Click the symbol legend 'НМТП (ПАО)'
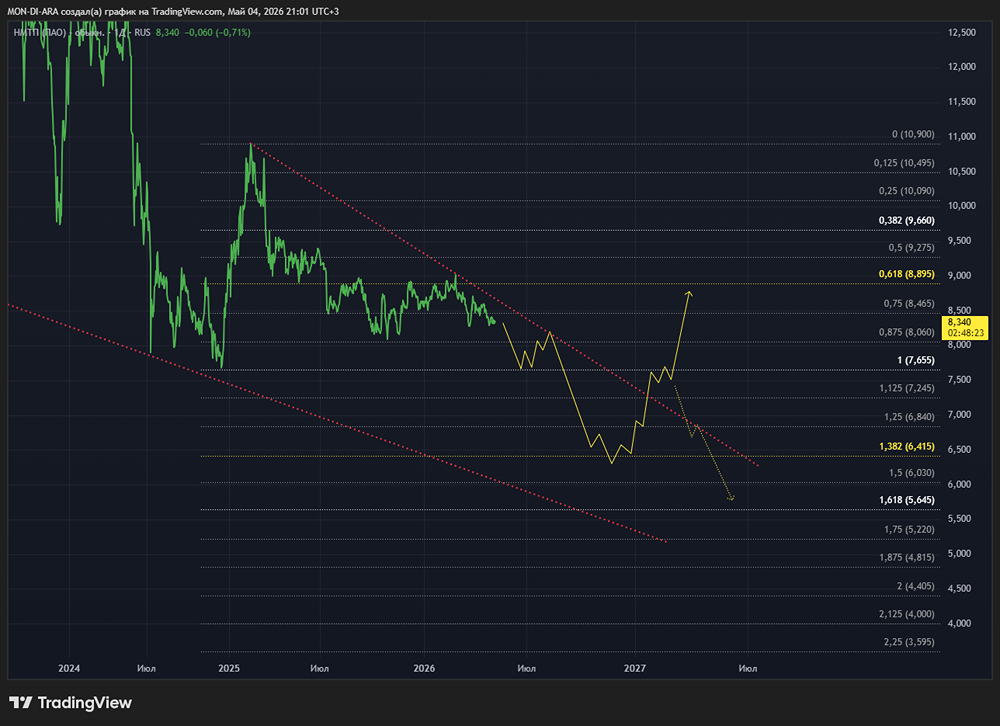The width and height of the screenshot is (1000, 726). (x=40, y=32)
